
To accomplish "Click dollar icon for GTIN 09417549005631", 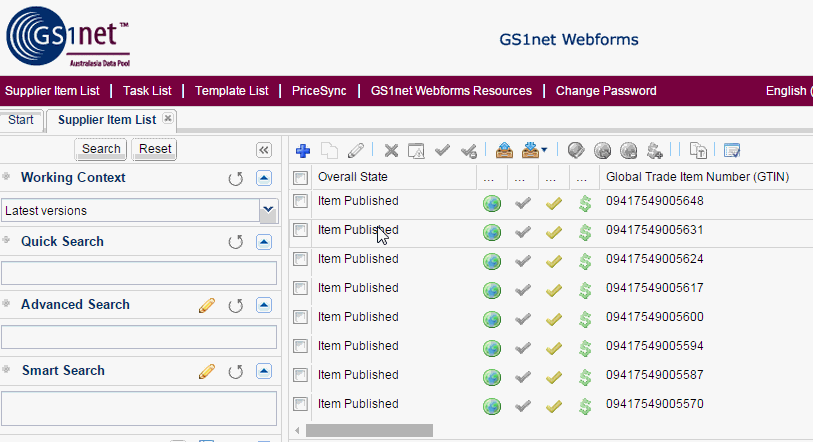I will (585, 232).
